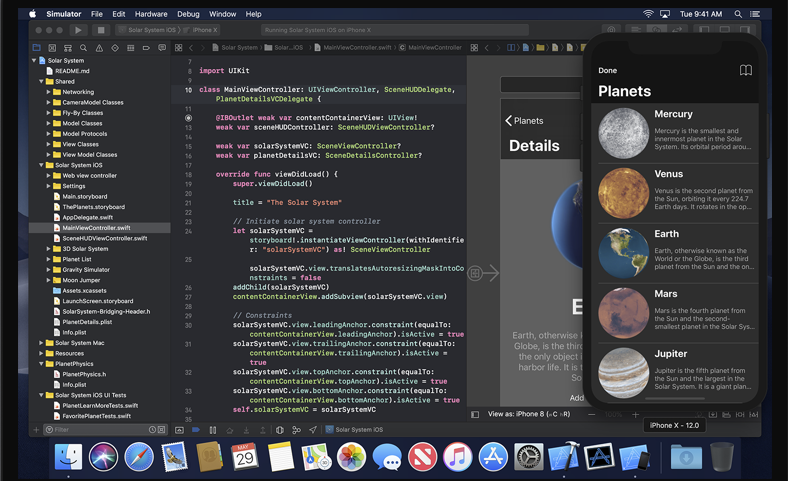Open the Source Control navigator icon

pyautogui.click(x=52, y=48)
